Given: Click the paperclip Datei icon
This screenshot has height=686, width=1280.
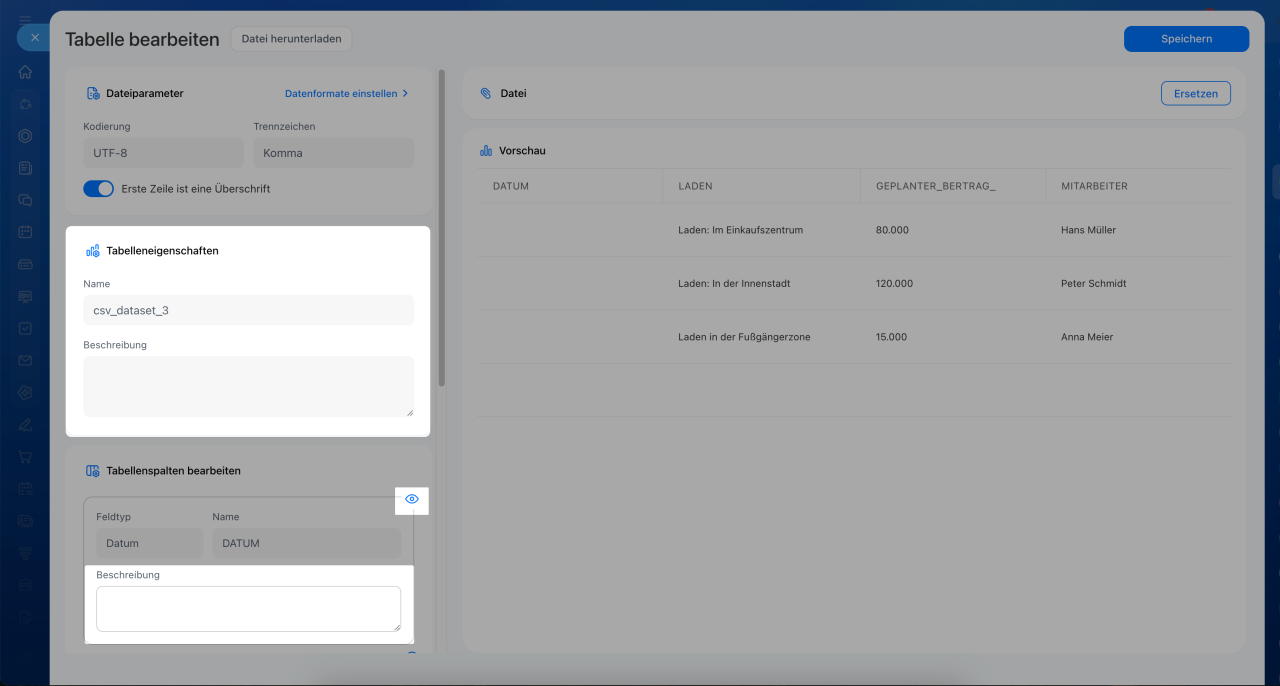Looking at the screenshot, I should point(486,93).
